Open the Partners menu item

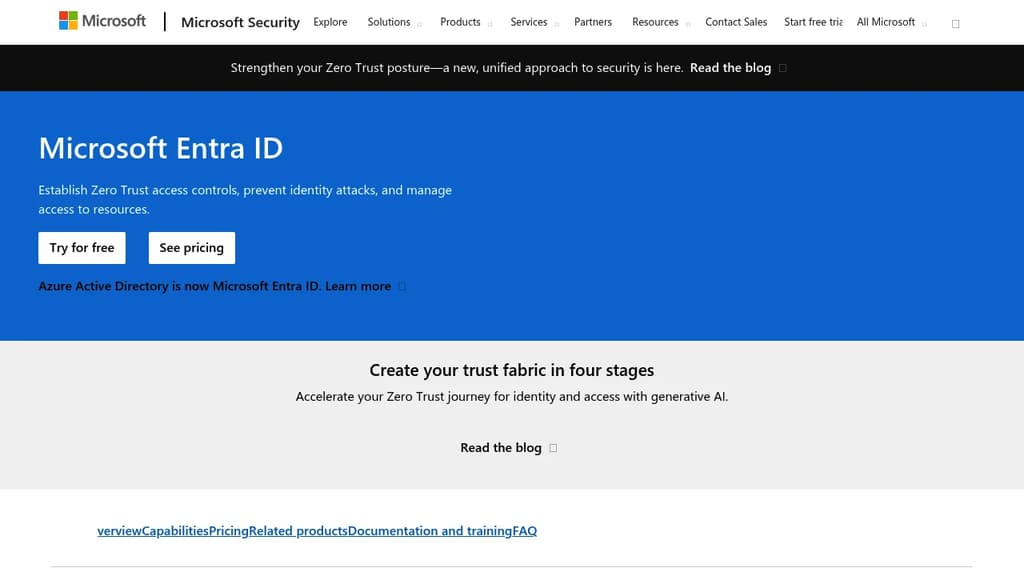pos(593,22)
